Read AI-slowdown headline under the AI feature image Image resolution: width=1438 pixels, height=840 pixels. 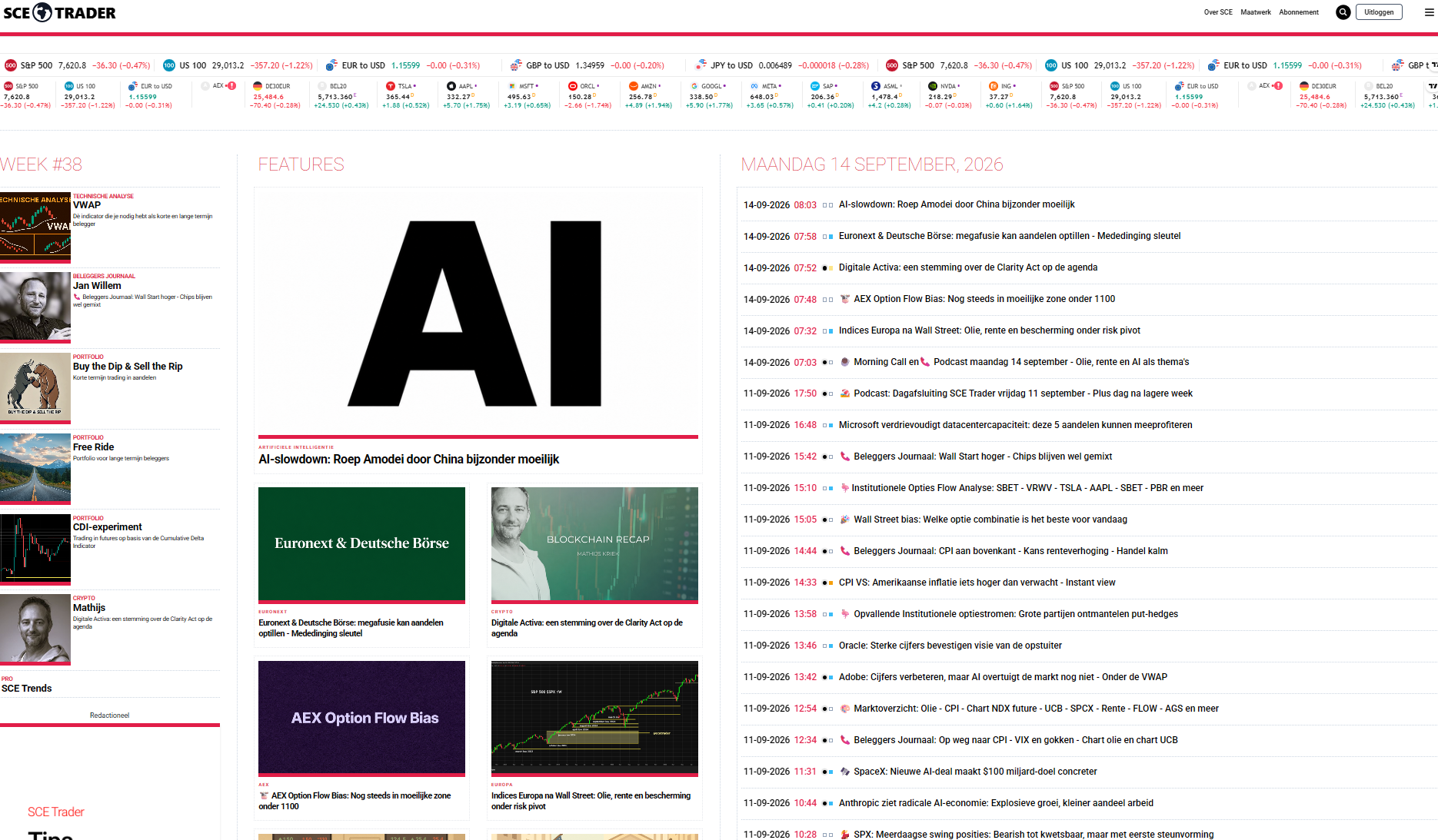coord(409,460)
